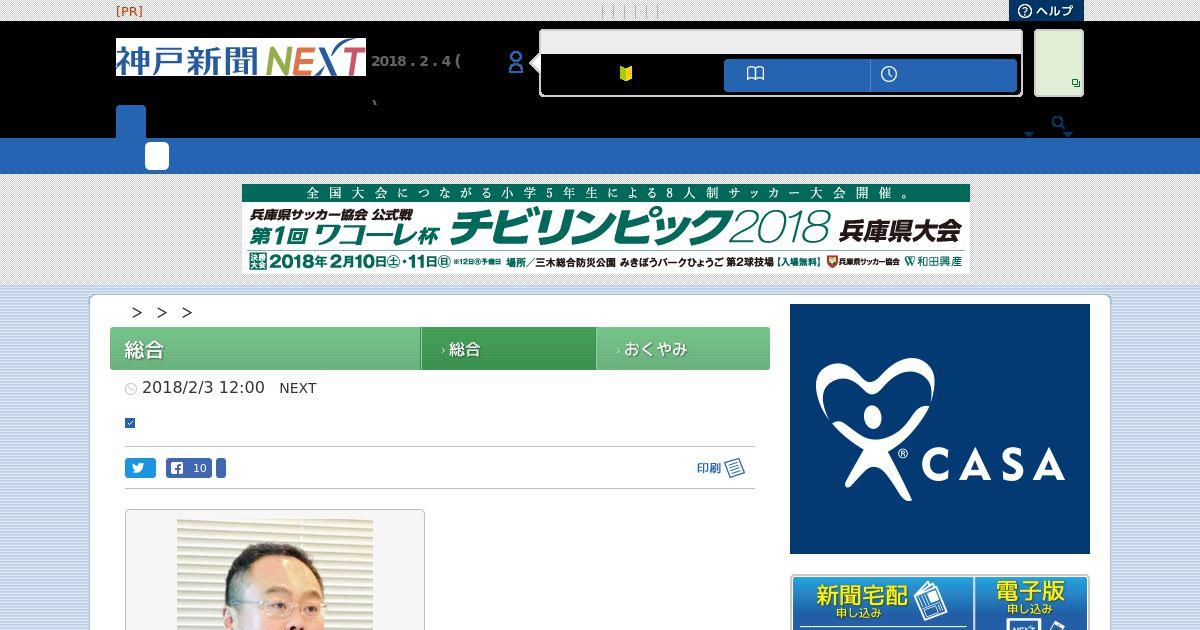Open the open-book icon button

(x=756, y=74)
